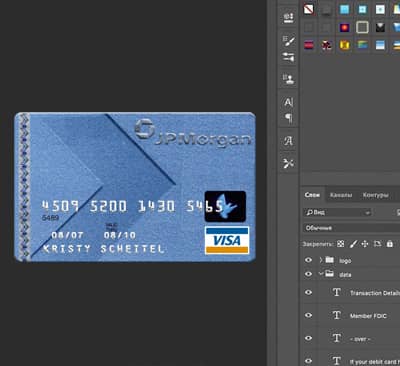The width and height of the screenshot is (400, 366).
Task: Apply the no-style (red slash) swatch
Action: [x=309, y=9]
